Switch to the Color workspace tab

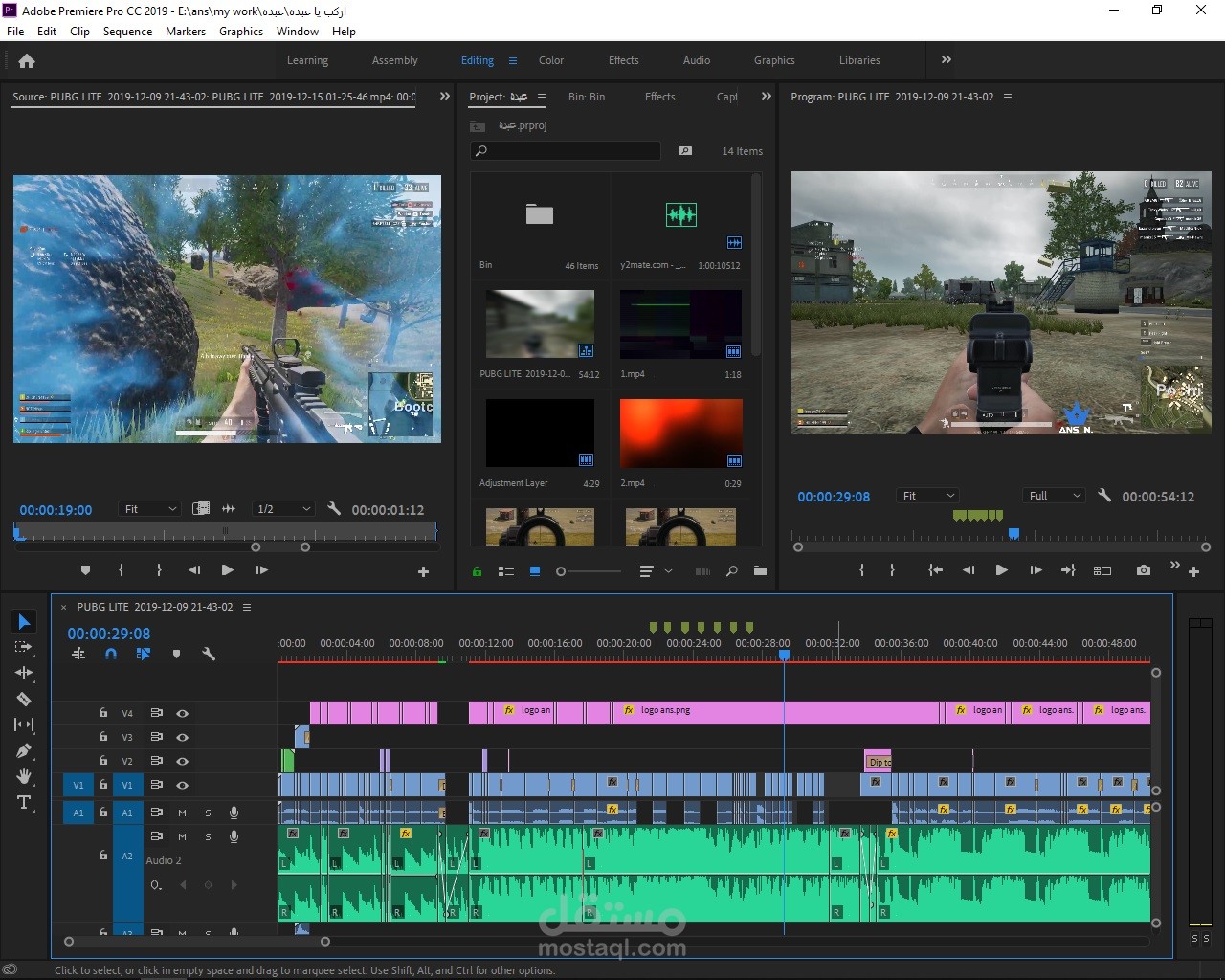click(551, 60)
